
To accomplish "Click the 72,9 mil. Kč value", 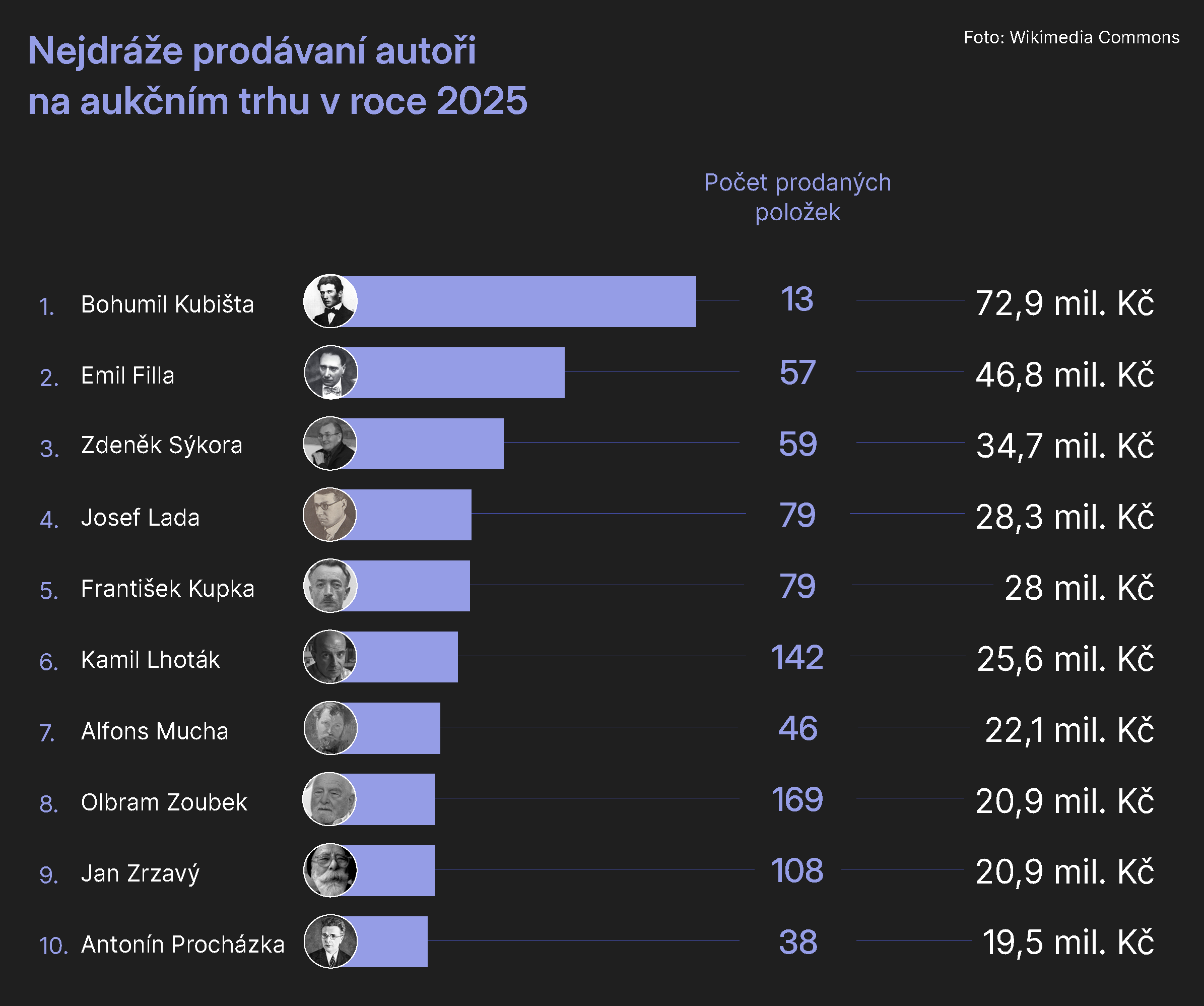I will 1064,303.
